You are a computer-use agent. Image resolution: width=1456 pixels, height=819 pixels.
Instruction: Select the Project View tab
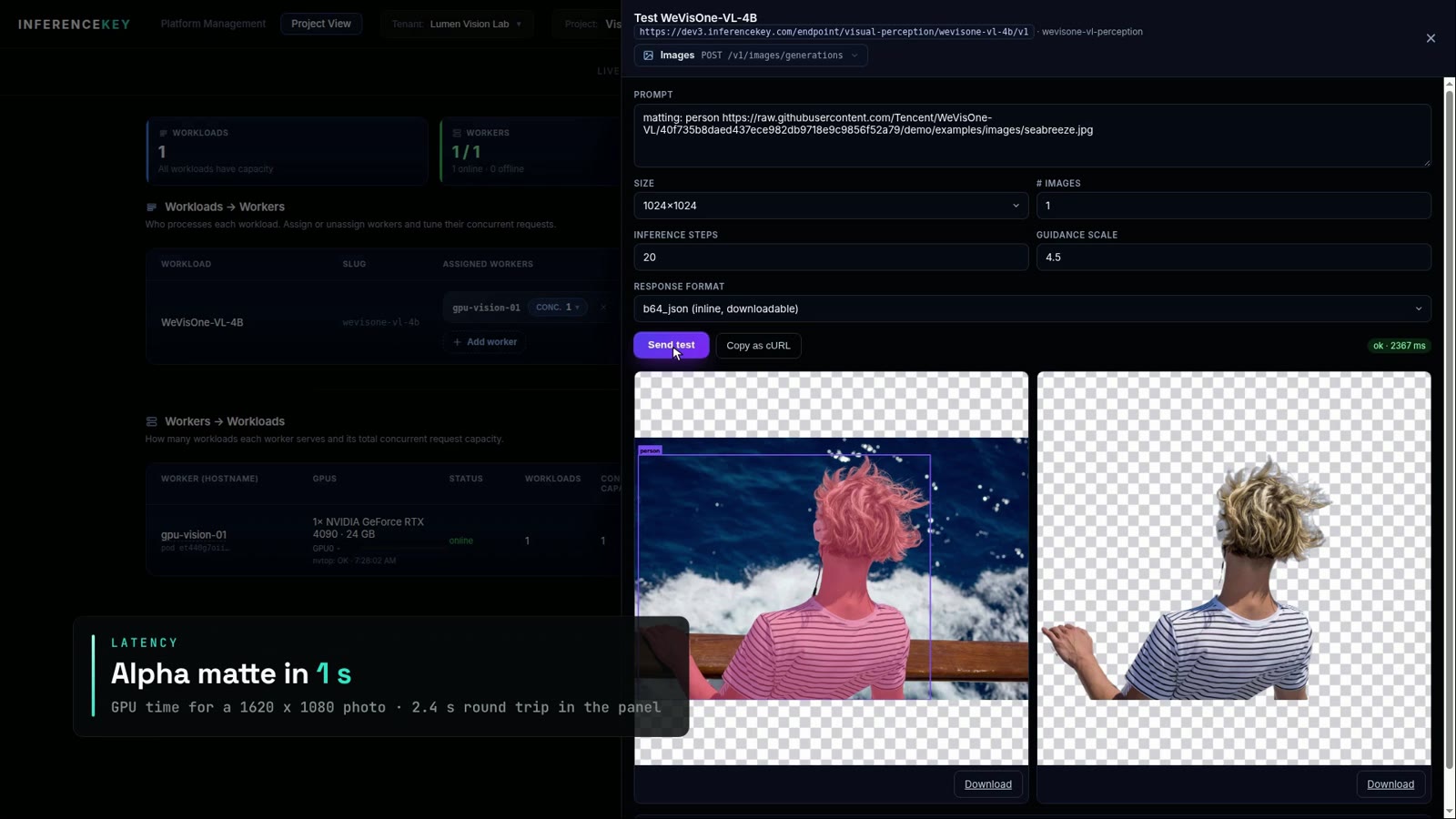pos(321,24)
